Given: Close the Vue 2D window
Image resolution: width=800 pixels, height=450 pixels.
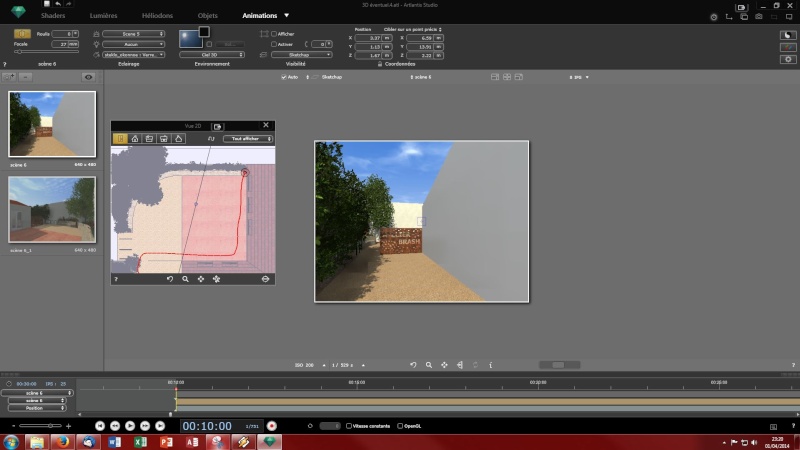Looking at the screenshot, I should pyautogui.click(x=266, y=125).
